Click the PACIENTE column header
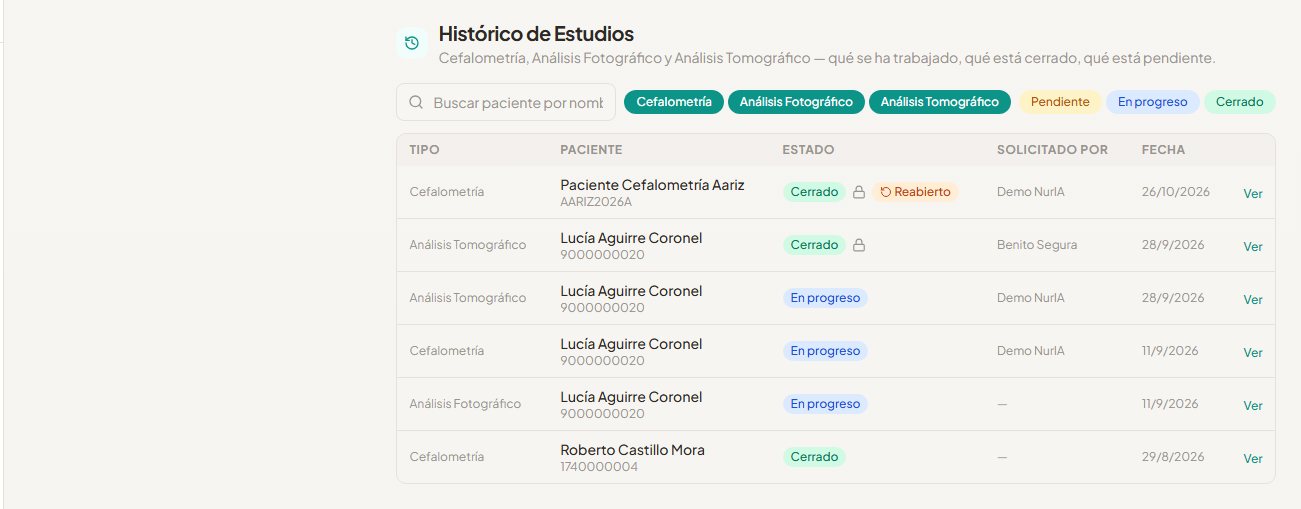 (x=591, y=150)
